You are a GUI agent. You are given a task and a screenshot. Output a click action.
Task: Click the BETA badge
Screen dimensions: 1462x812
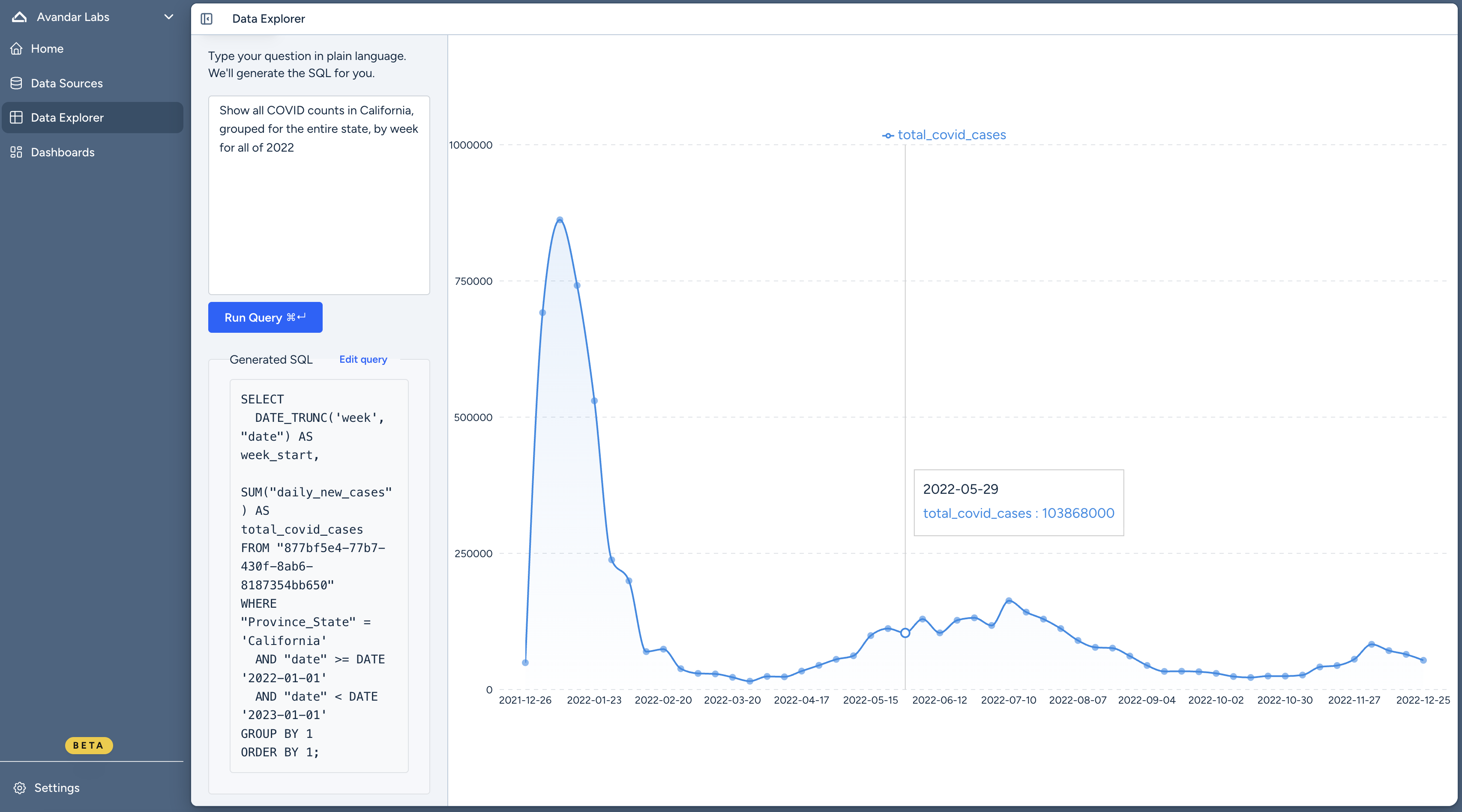point(89,745)
